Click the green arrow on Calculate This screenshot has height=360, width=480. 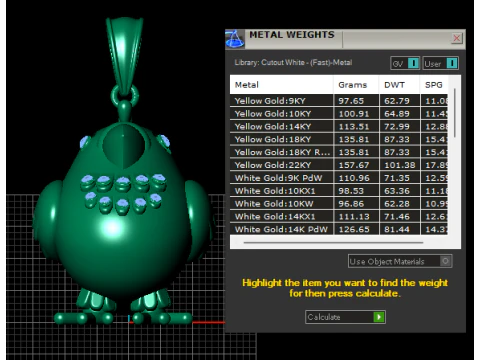379,317
